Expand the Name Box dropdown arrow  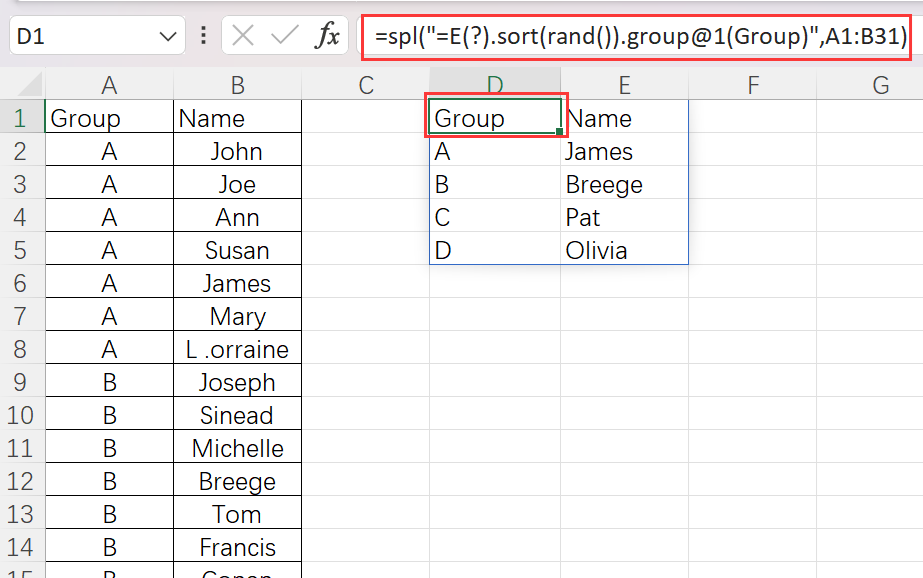pyautogui.click(x=166, y=37)
